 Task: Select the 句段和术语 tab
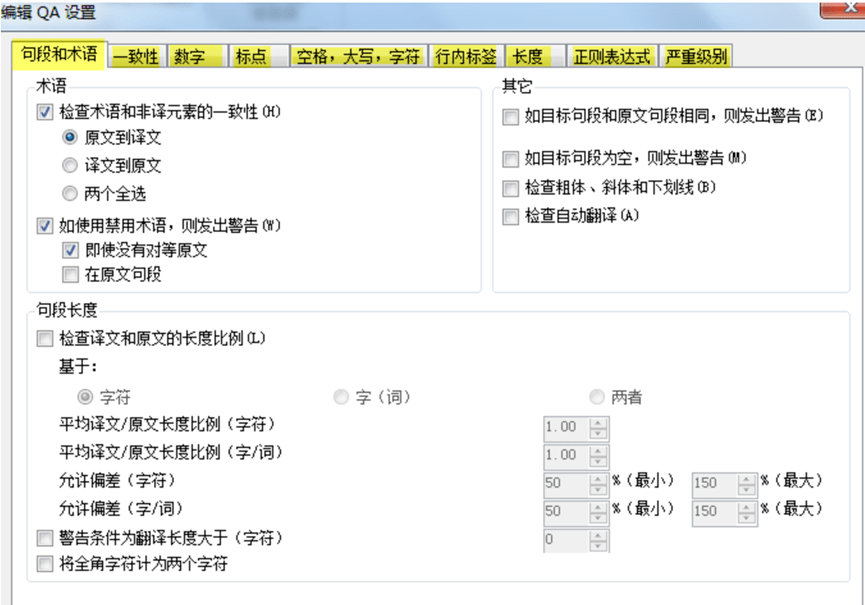pos(59,54)
